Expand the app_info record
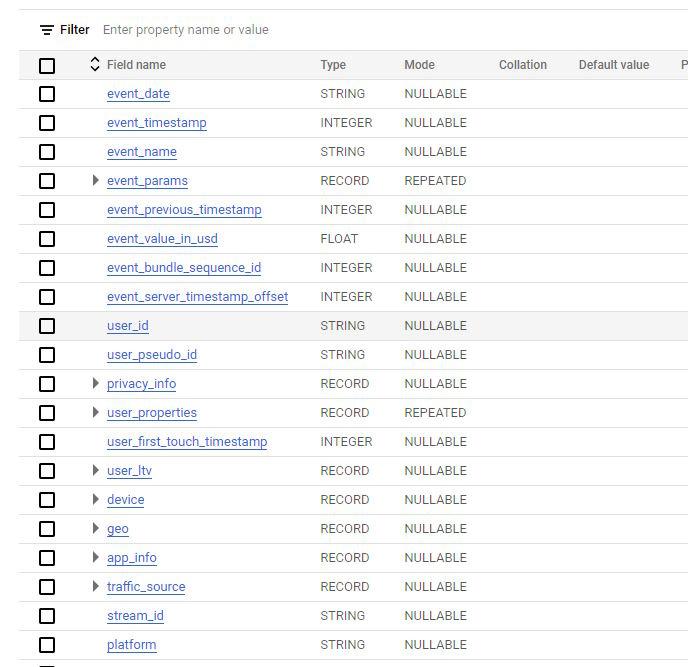 [x=95, y=557]
